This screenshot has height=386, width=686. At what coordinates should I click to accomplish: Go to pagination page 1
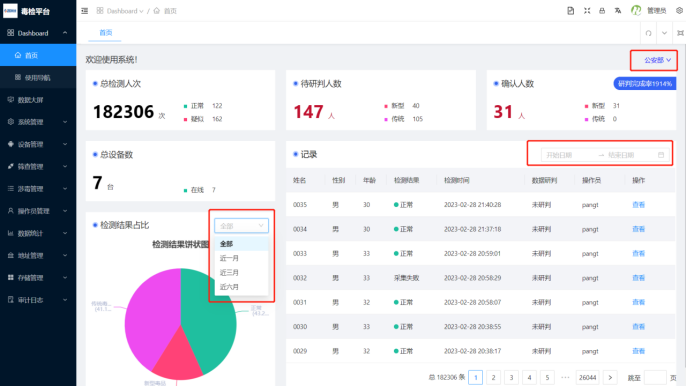click(476, 377)
